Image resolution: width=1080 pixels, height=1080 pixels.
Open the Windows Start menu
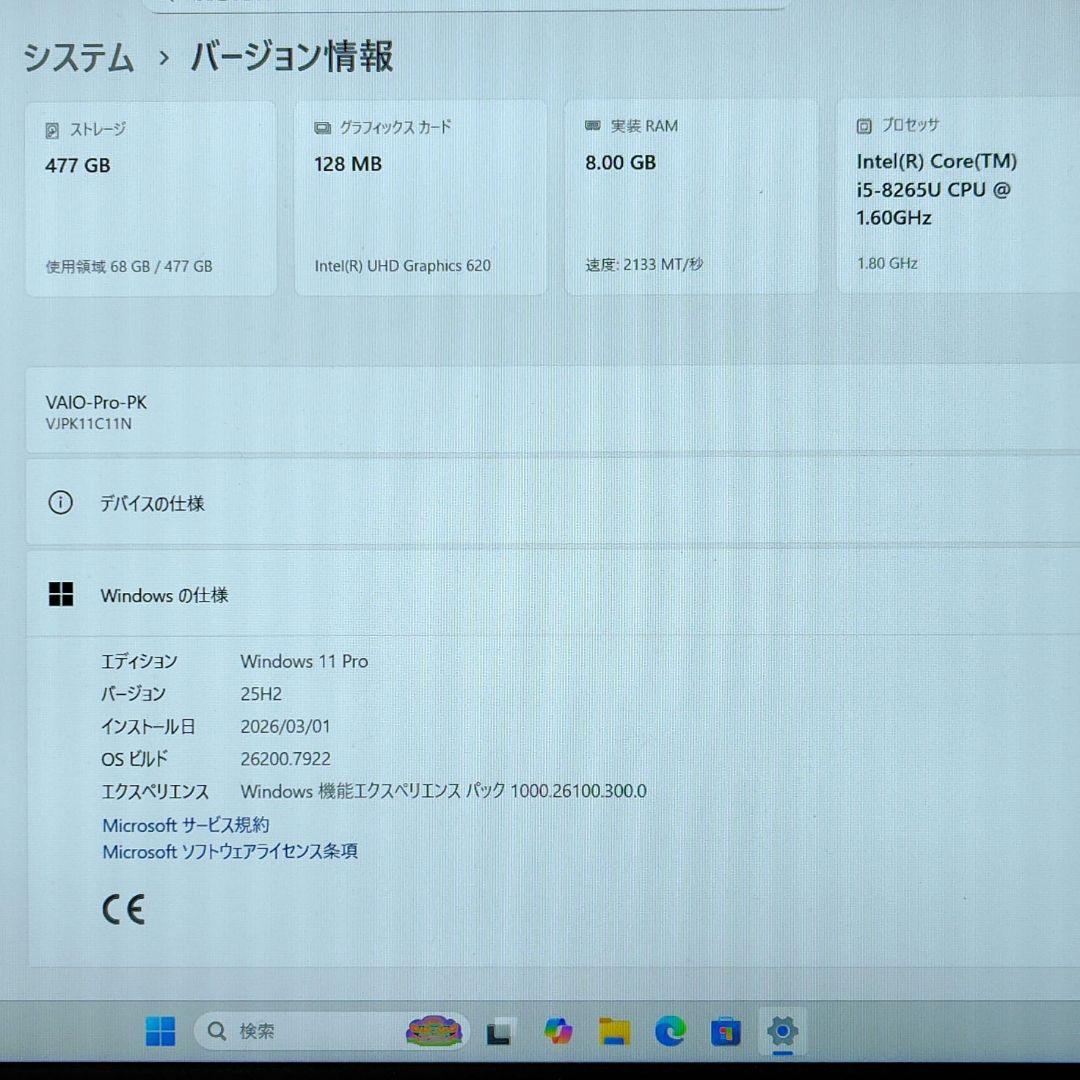[x=160, y=1031]
